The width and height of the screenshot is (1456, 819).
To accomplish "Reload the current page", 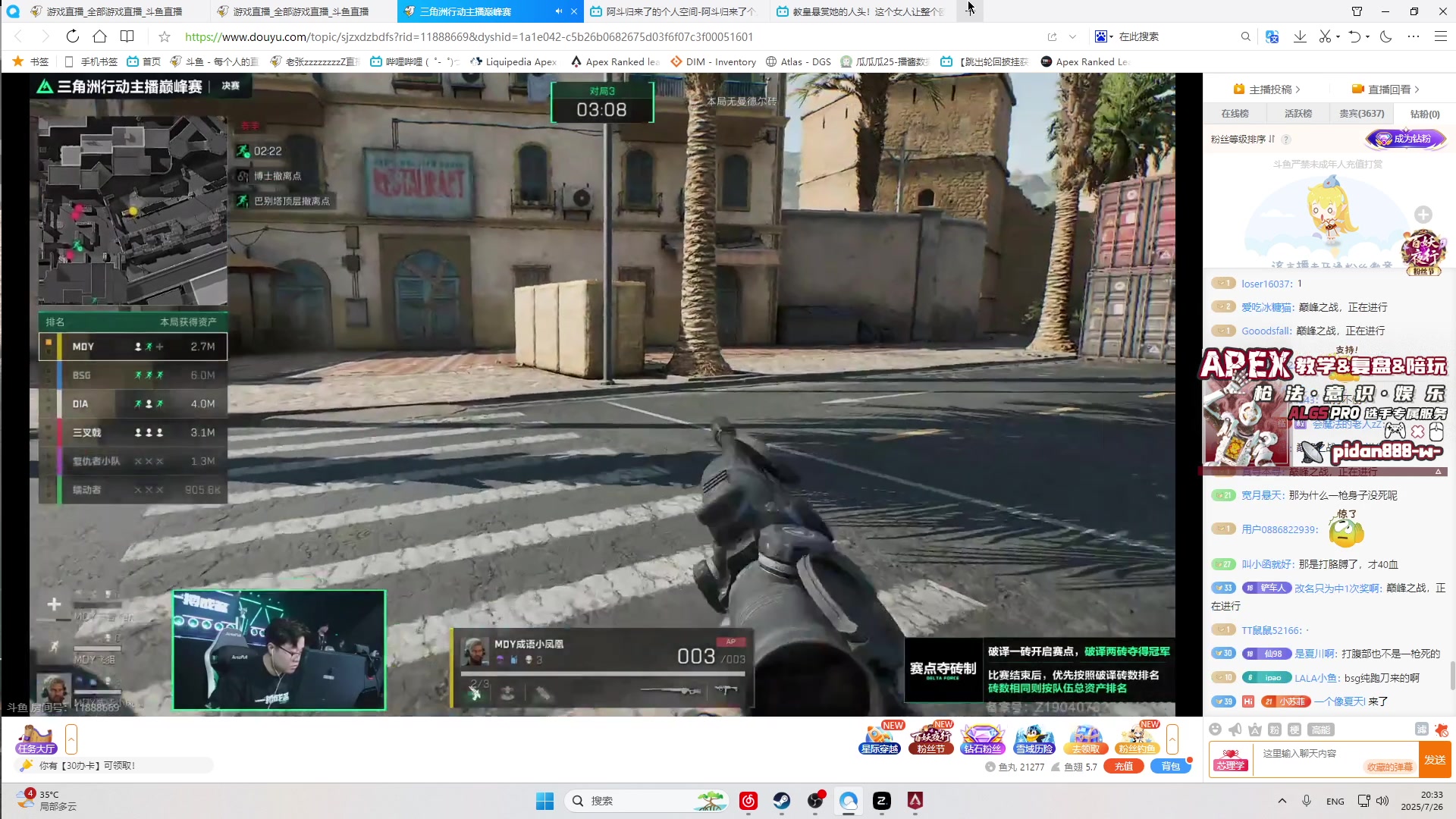I will coord(72,36).
